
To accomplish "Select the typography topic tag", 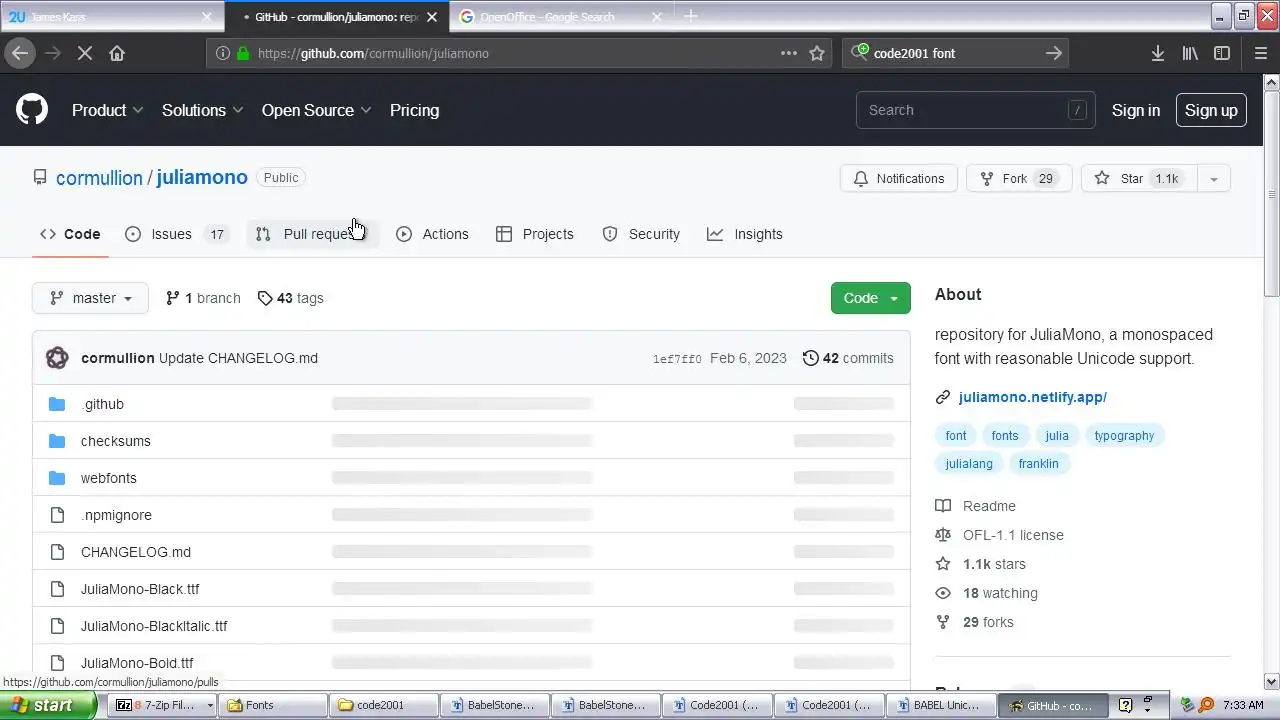I will tap(1124, 436).
